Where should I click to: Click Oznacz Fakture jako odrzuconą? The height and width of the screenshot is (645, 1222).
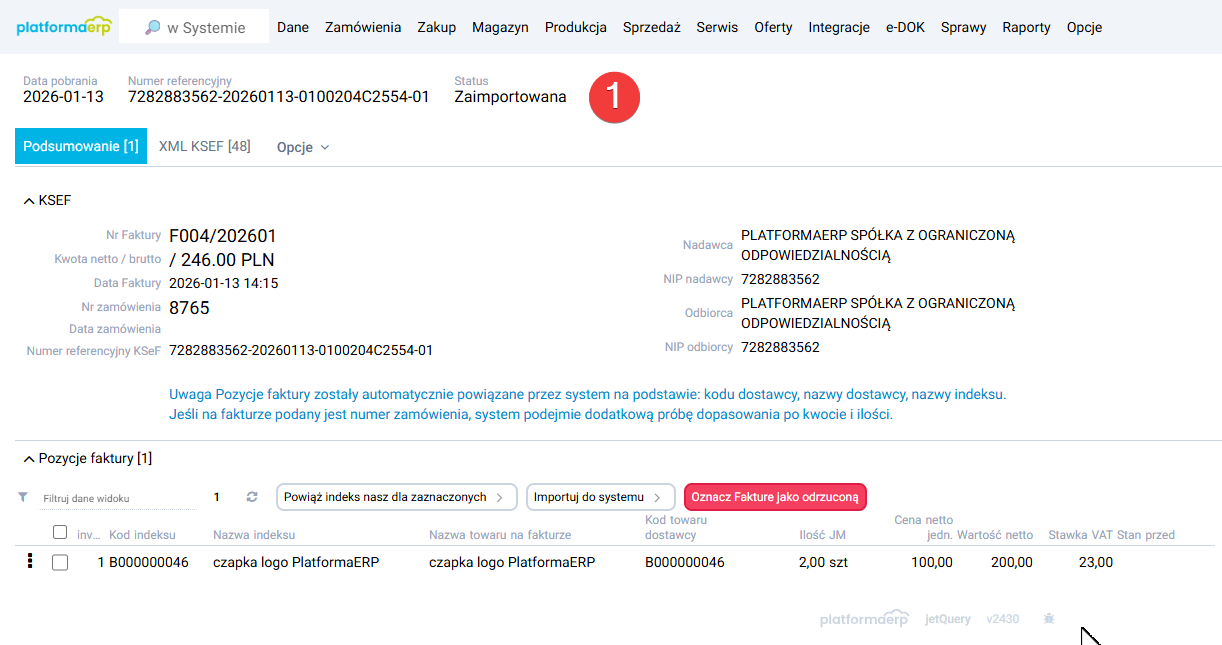click(775, 497)
